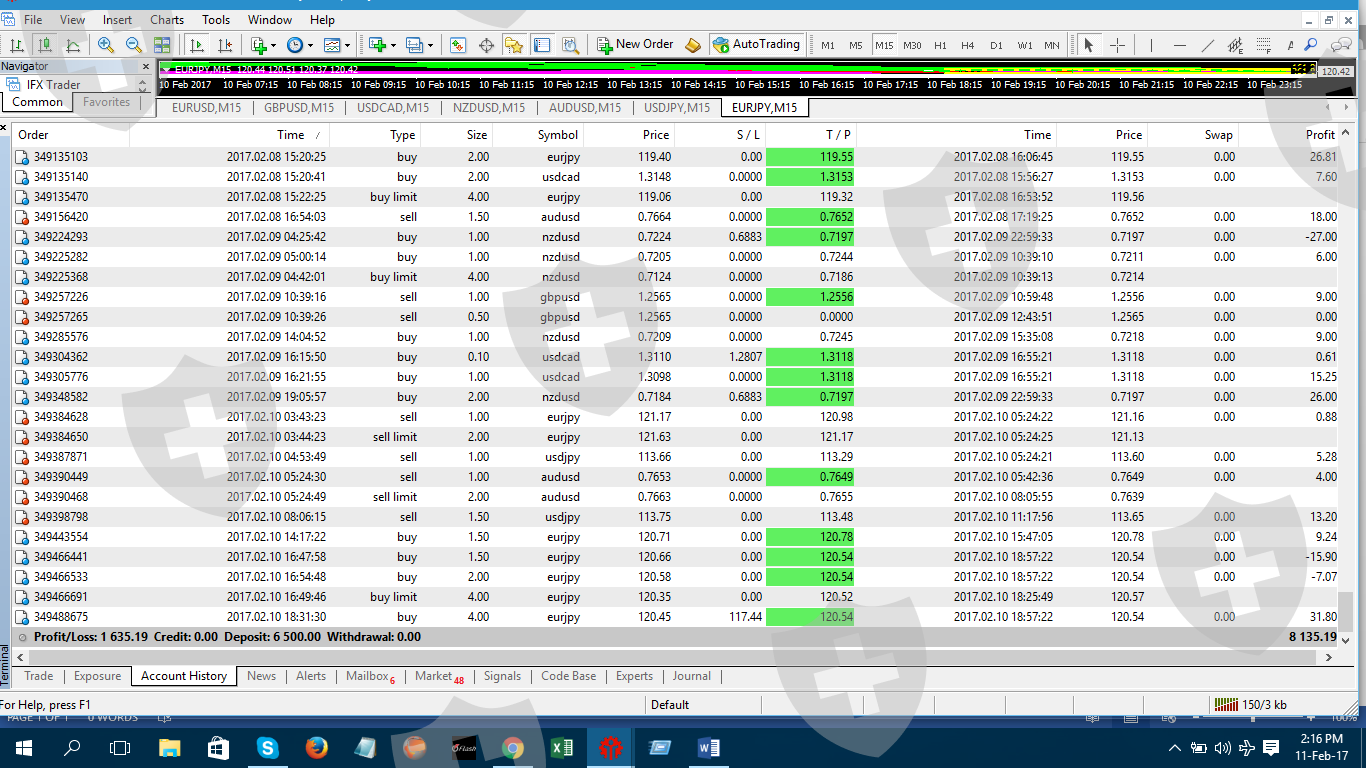Open the Indicators list dropdown arrow
Screen dimensions: 1366x768
pyautogui.click(x=274, y=45)
